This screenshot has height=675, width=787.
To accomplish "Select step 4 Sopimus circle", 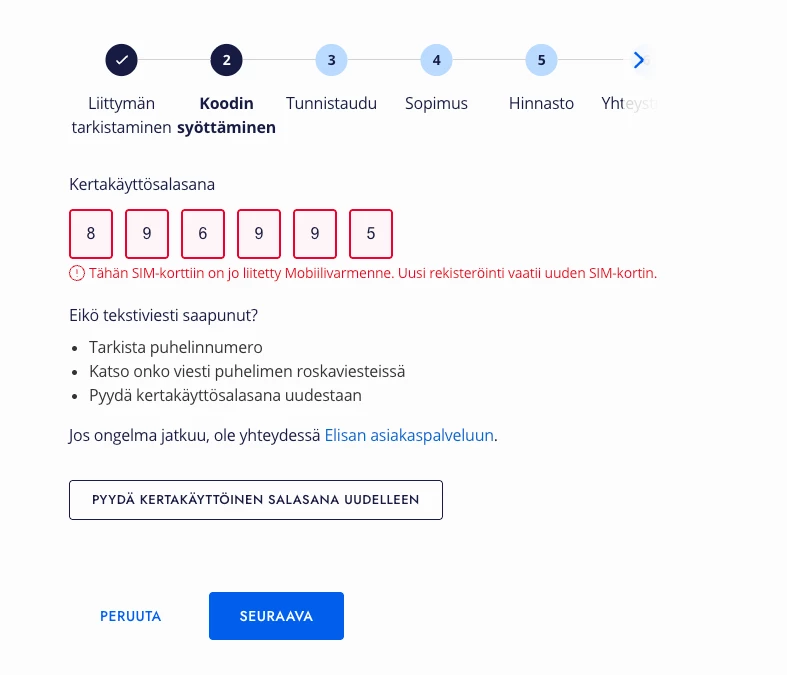I will point(436,60).
